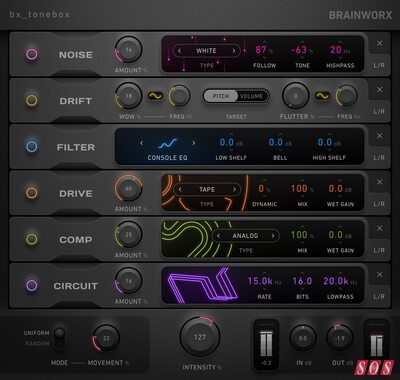Click the FLUTTER amount knob

point(296,96)
